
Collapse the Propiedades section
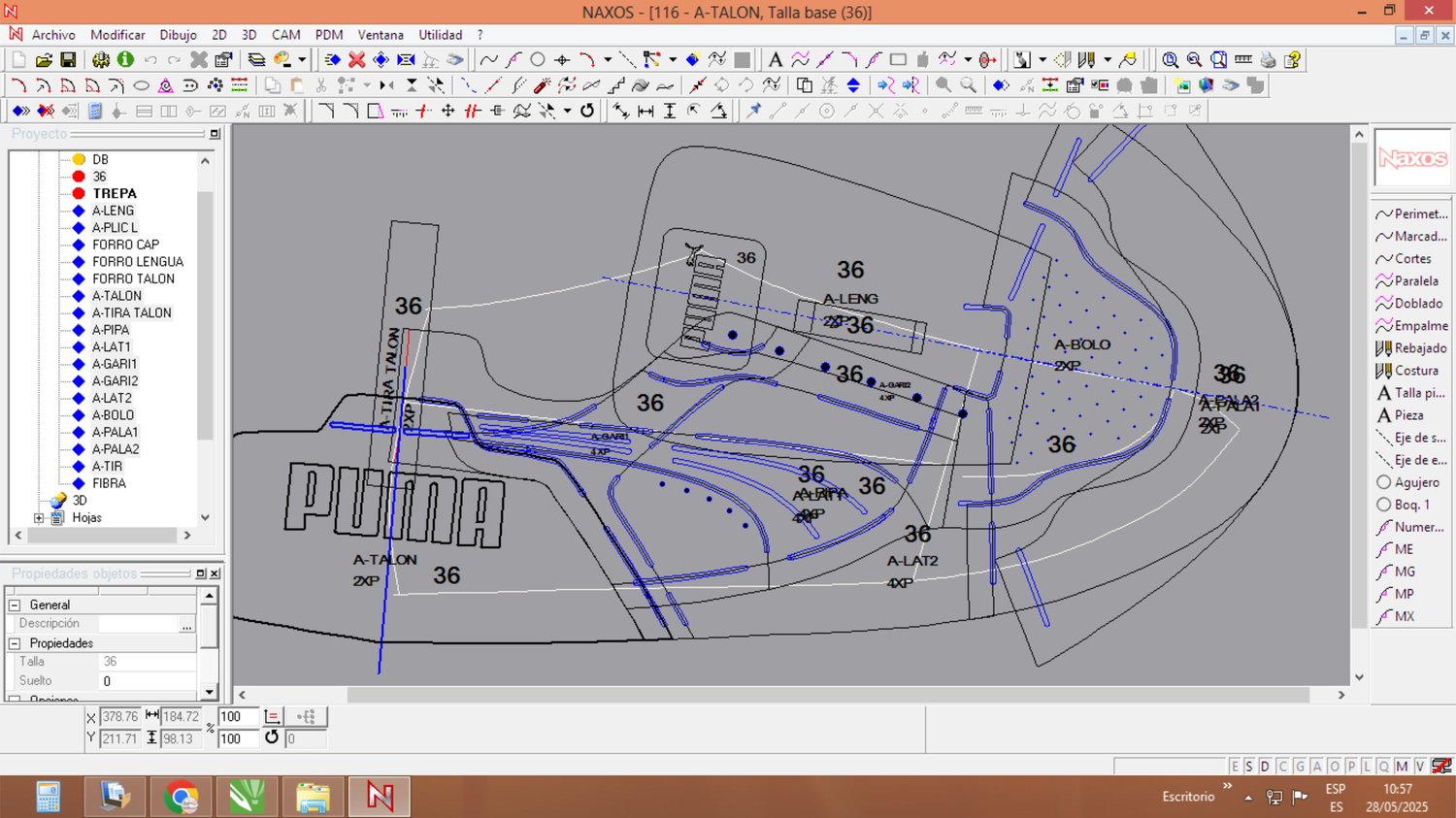coord(15,643)
